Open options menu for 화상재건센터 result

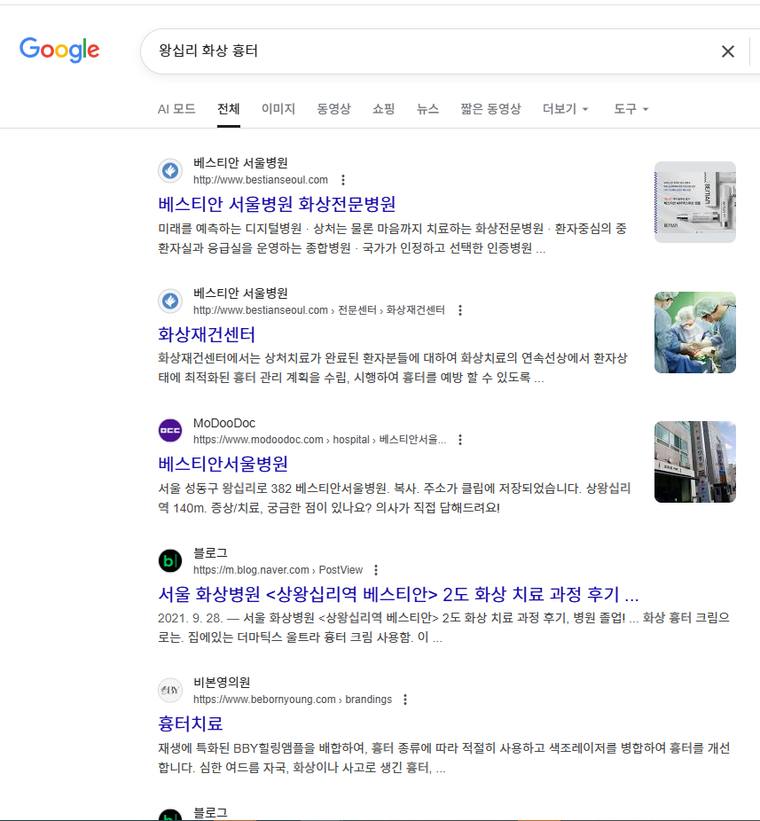460,310
